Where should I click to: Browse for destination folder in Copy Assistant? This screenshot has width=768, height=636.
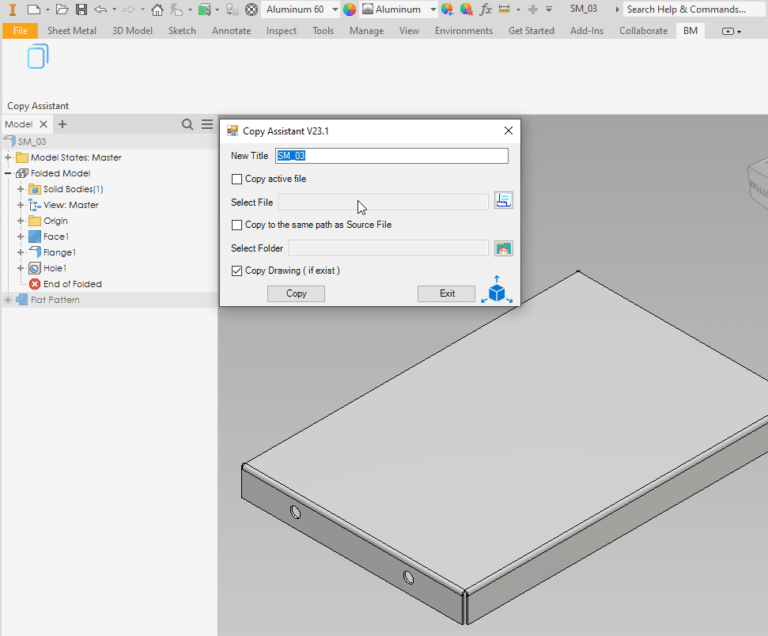(x=504, y=248)
